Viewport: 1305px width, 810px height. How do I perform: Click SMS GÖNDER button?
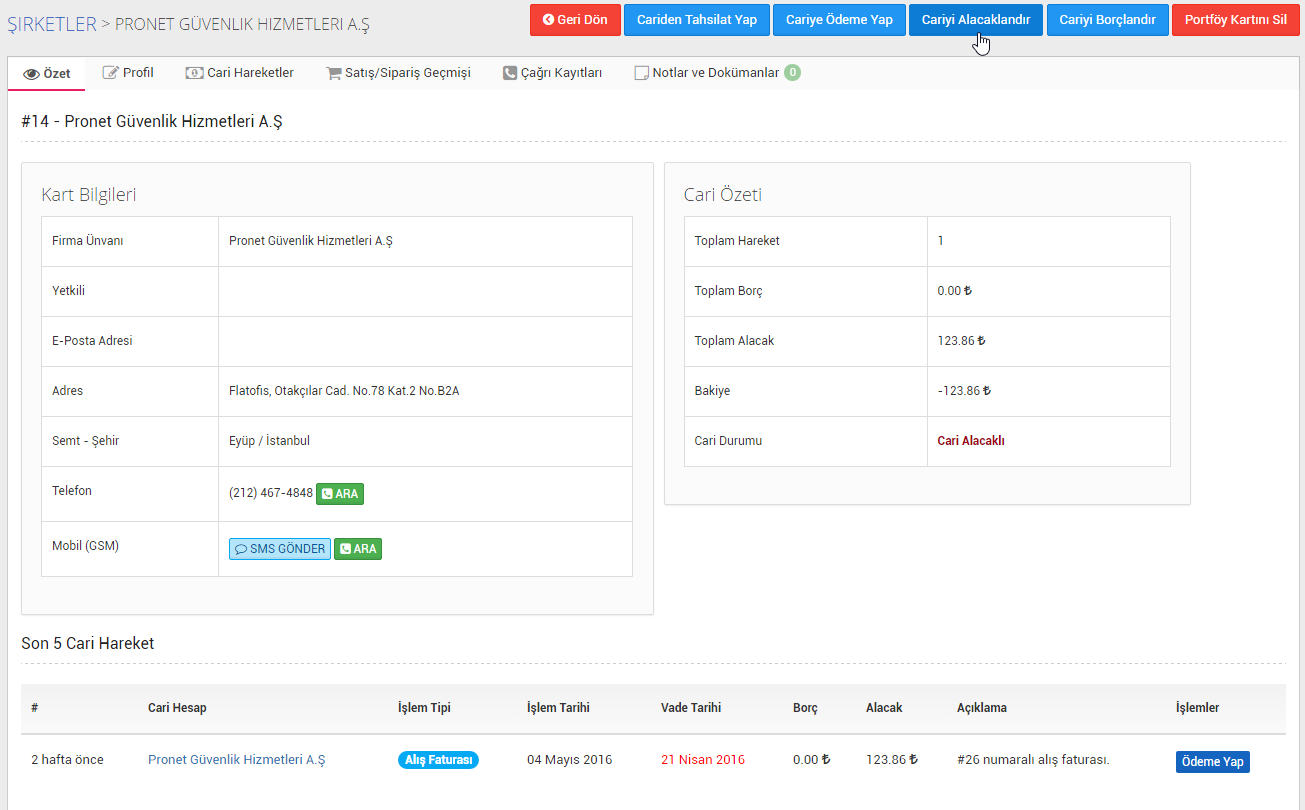coord(280,549)
